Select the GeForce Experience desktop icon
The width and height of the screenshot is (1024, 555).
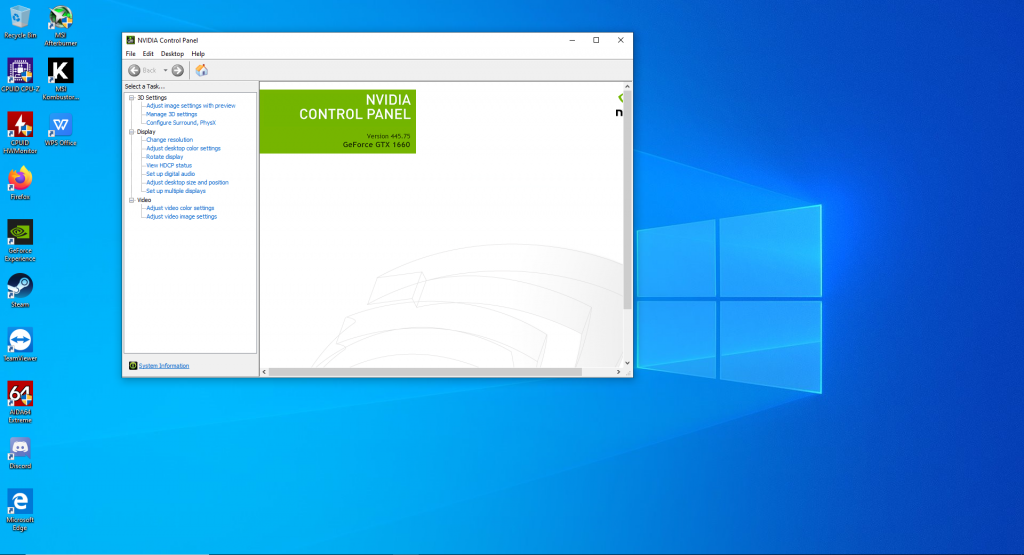click(x=20, y=241)
